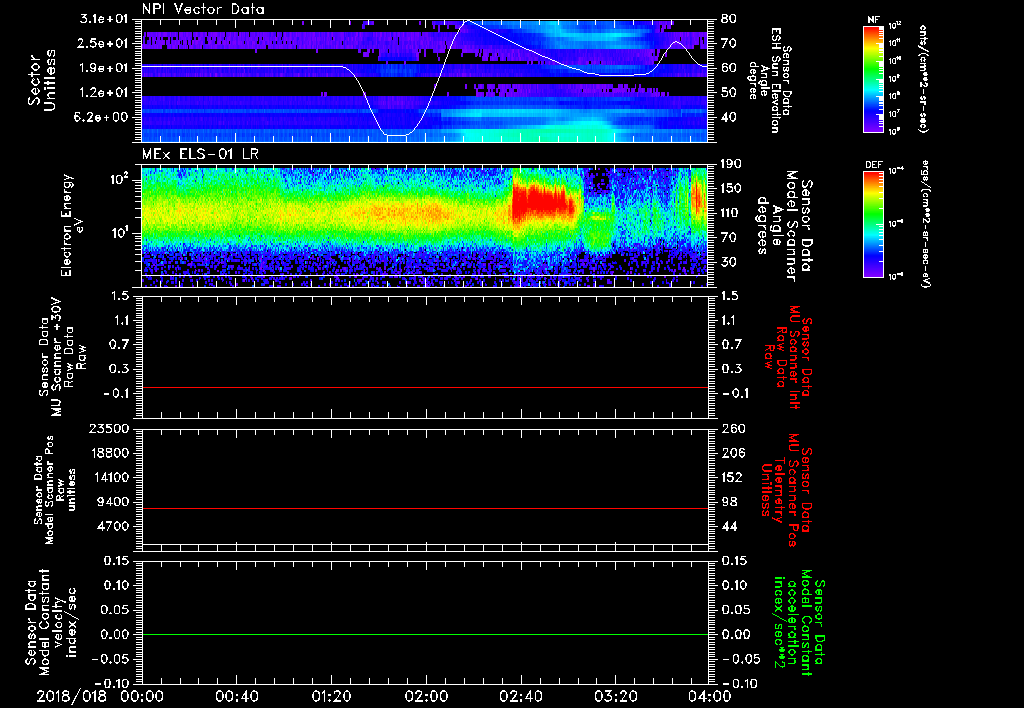
Task: Click the "9400" scanner position tick label
Action: coord(114,502)
